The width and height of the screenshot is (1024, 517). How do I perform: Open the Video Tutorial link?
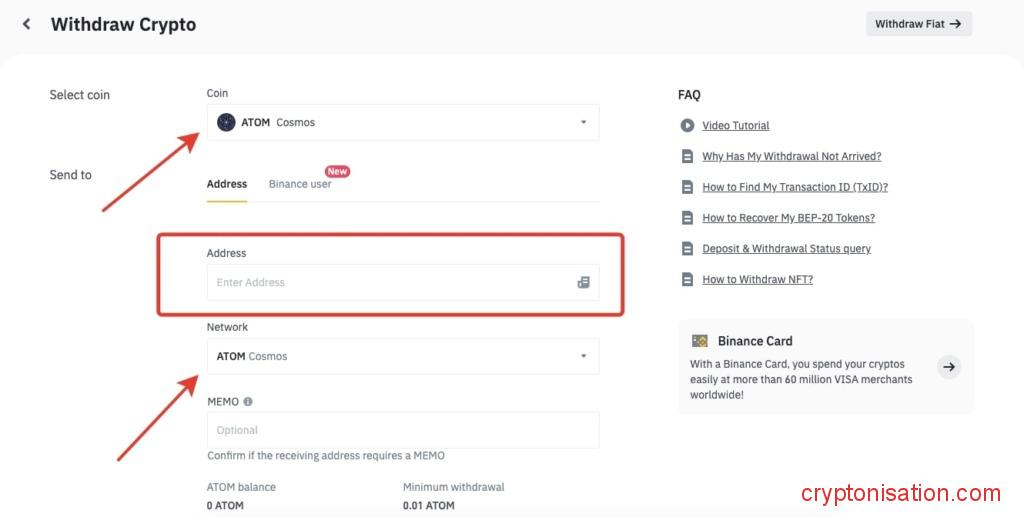735,125
